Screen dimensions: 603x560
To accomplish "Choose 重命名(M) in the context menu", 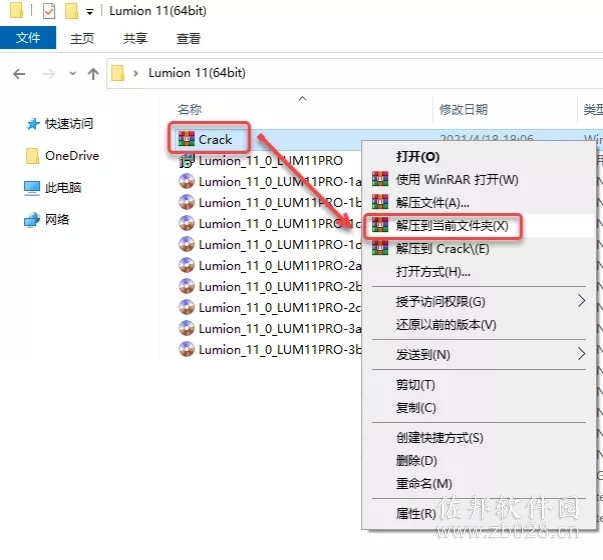I will 424,483.
